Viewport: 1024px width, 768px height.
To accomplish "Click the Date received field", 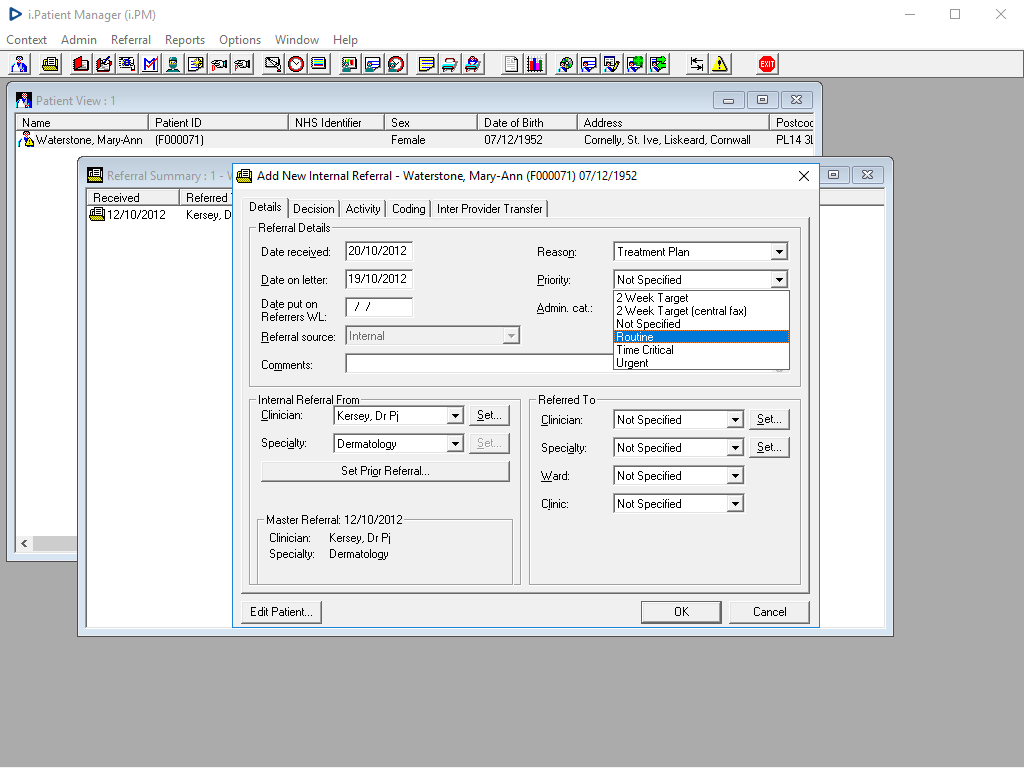I will [x=379, y=251].
